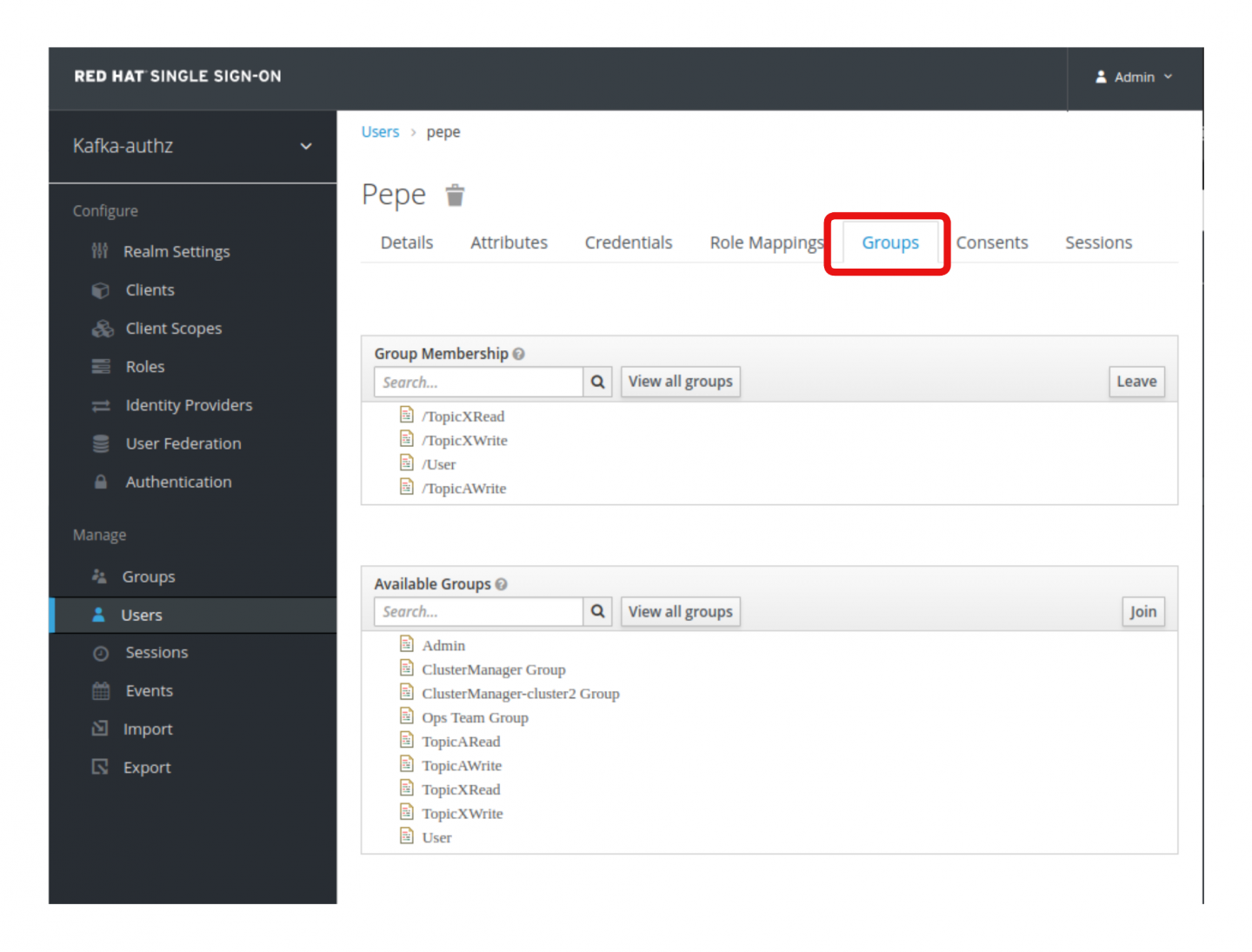This screenshot has height=952, width=1252.
Task: Go to User Federation in the sidebar
Action: tap(183, 443)
